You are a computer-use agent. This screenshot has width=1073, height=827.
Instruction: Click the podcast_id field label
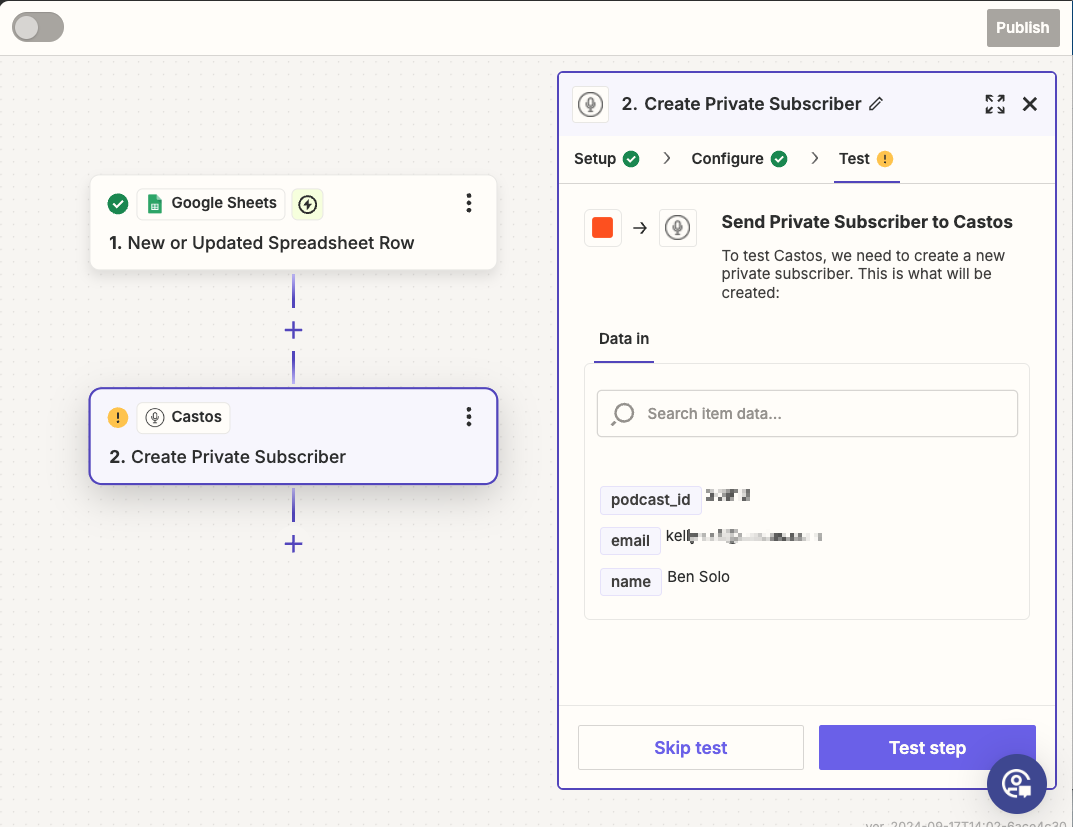tap(650, 500)
